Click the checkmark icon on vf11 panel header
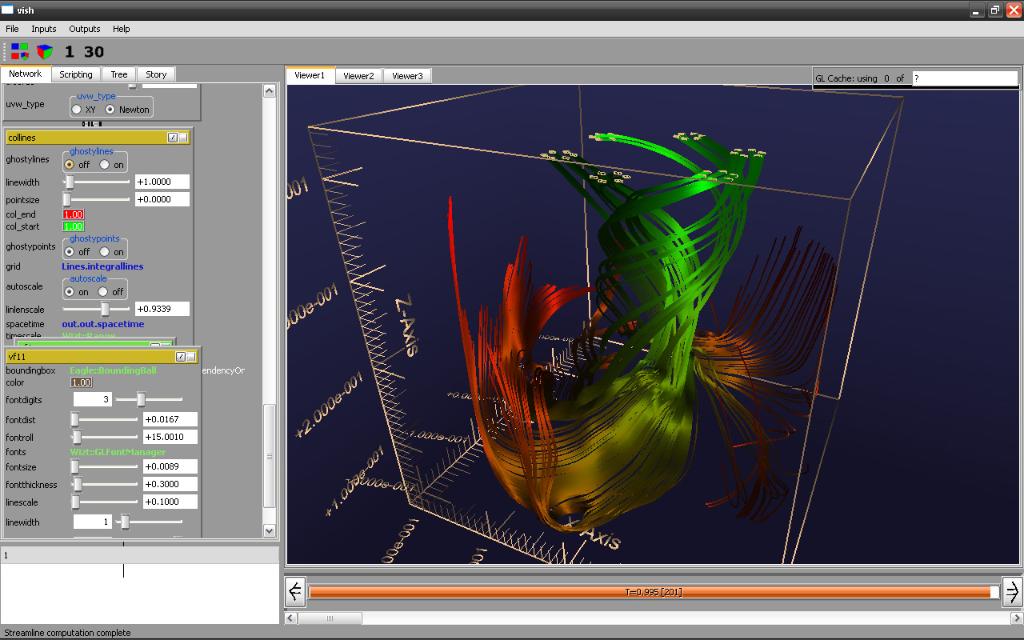Viewport: 1024px width, 640px height. tap(180, 356)
